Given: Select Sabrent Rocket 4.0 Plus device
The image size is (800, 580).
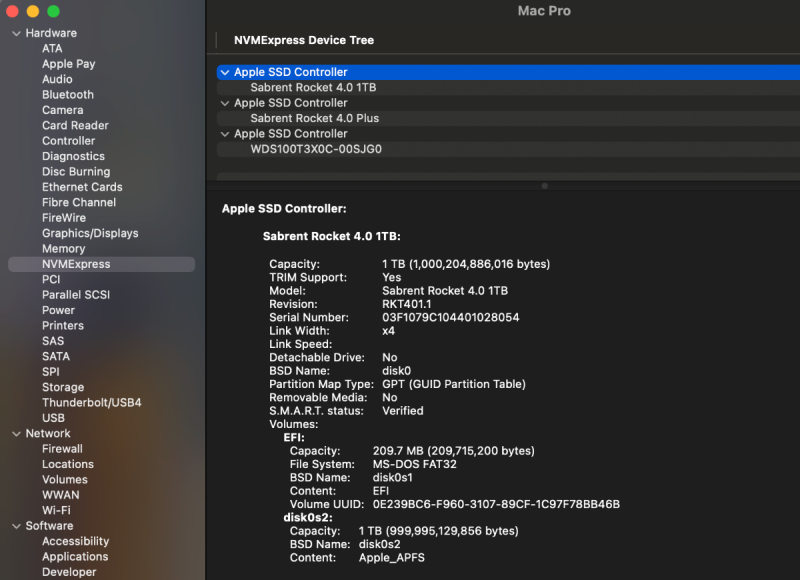Looking at the screenshot, I should pos(314,118).
